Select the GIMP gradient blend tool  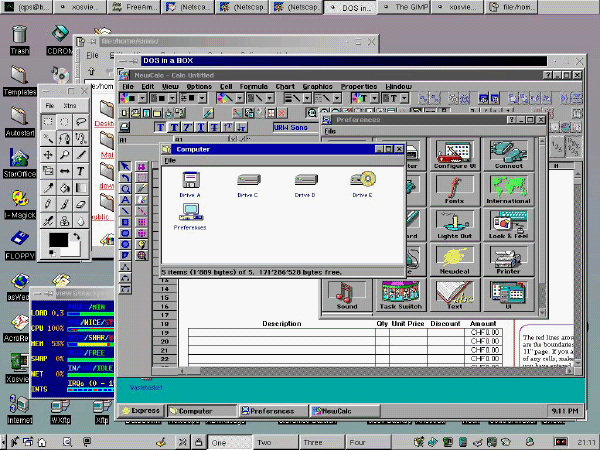pos(81,188)
